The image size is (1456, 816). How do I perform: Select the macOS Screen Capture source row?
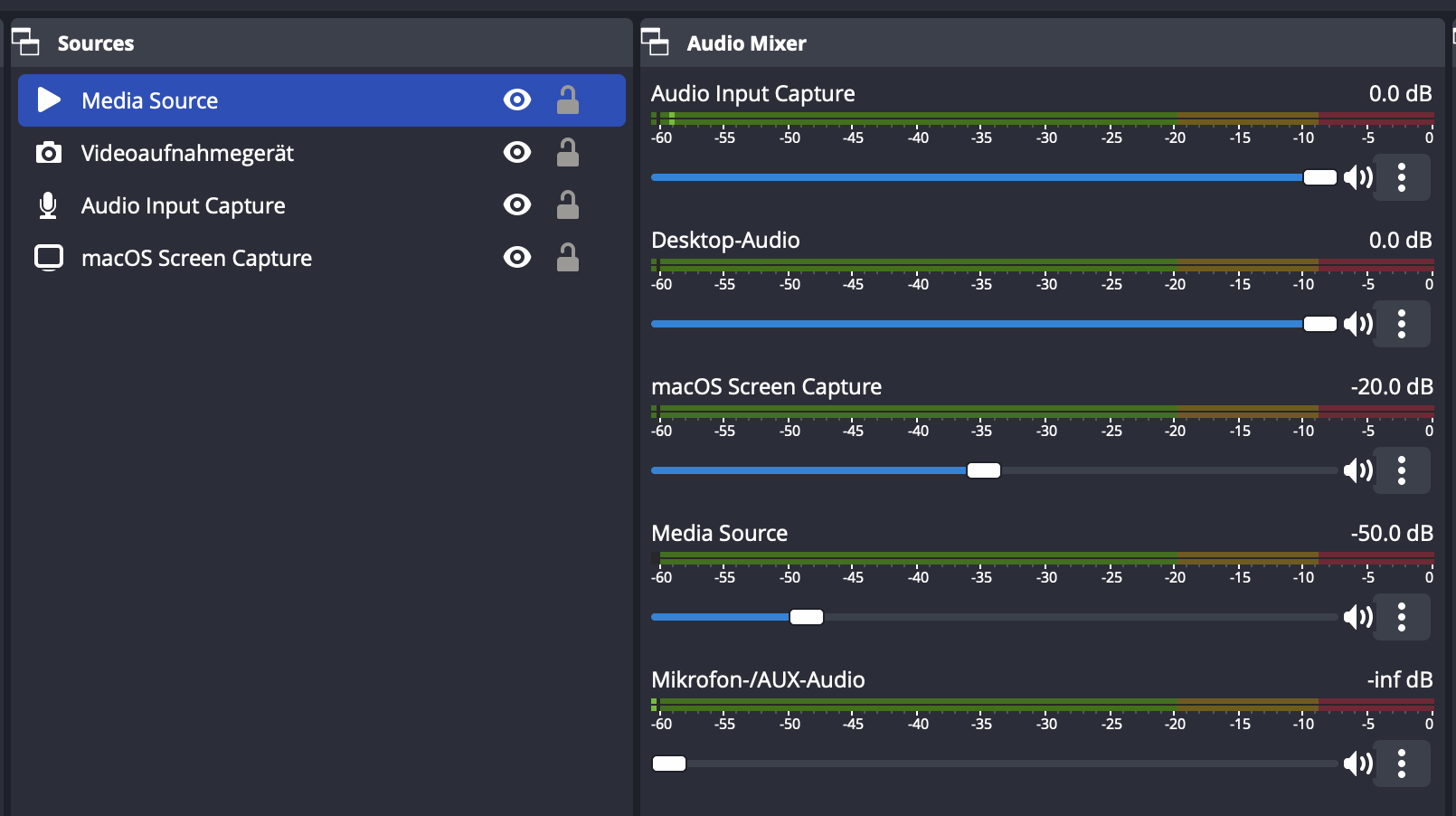pos(322,258)
